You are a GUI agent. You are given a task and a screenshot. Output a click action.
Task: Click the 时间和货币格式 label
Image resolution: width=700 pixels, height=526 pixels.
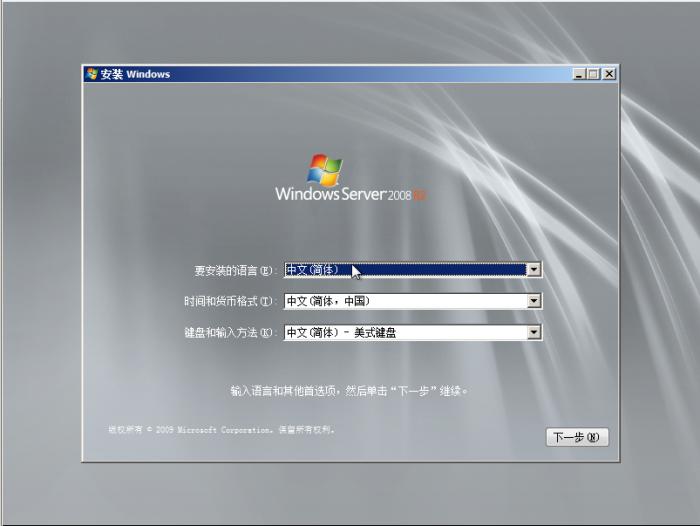point(229,302)
